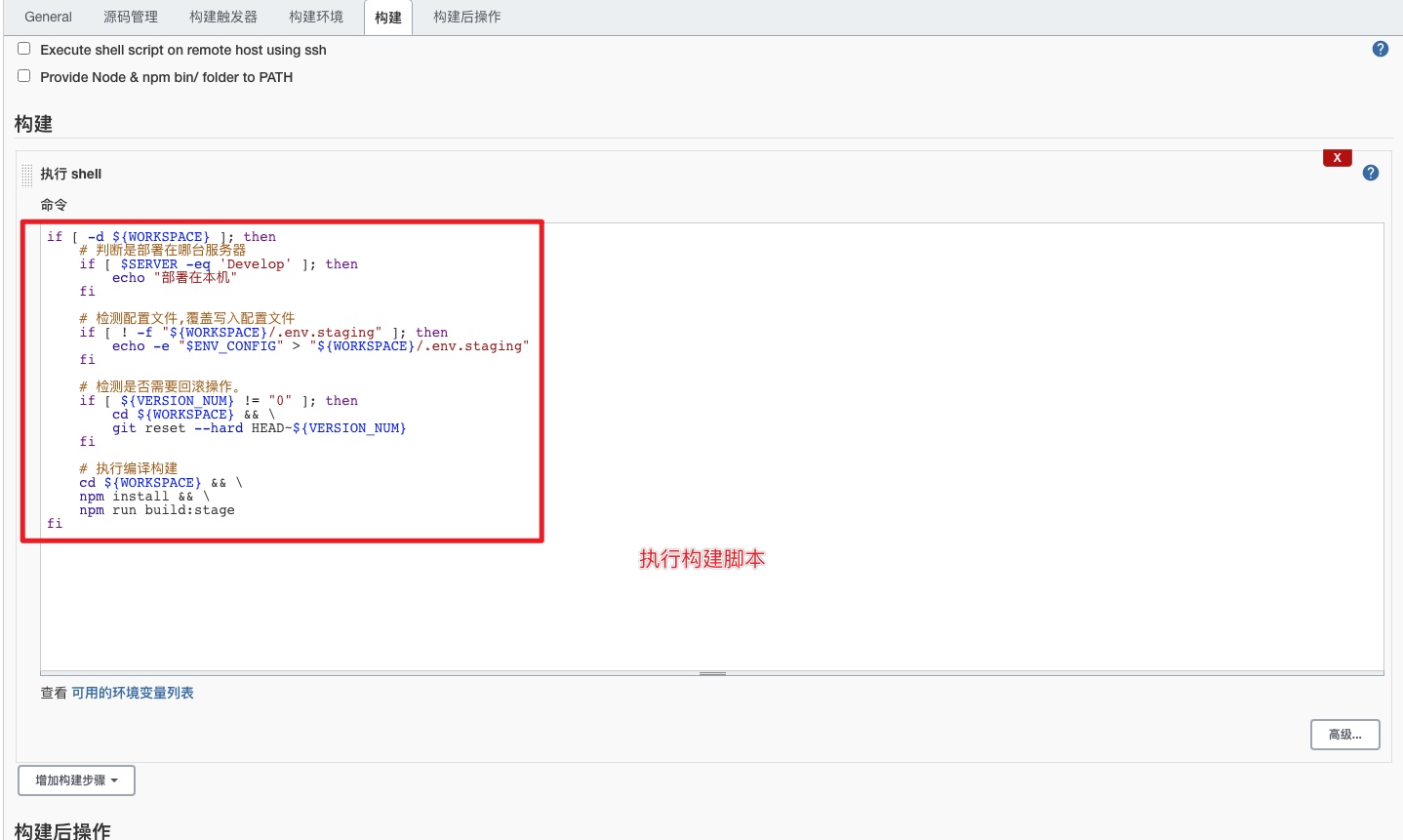Open the 增加构建步骤 dropdown
The height and width of the screenshot is (840, 1403).
click(x=76, y=780)
